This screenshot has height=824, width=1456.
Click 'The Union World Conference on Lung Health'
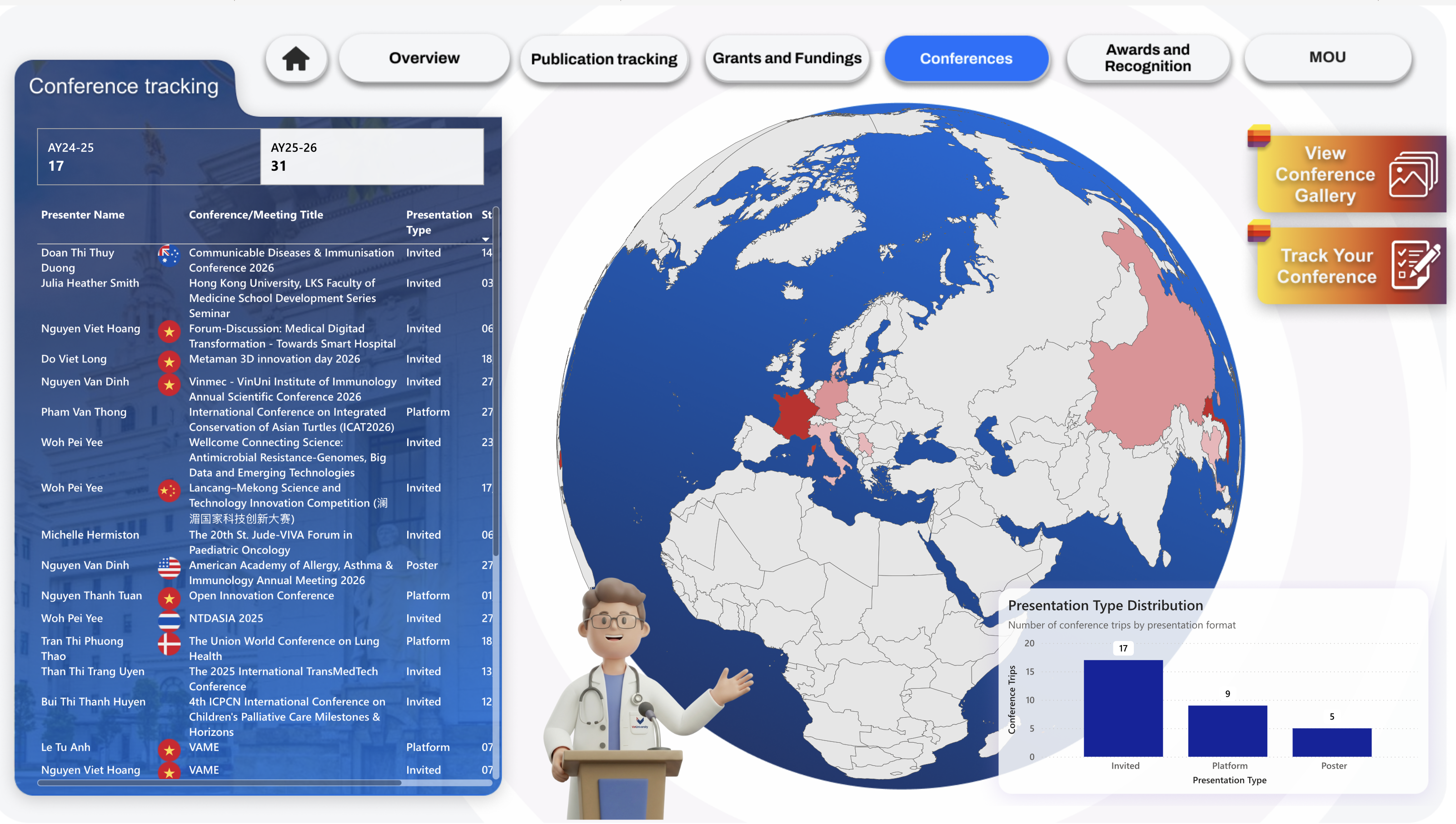pyautogui.click(x=284, y=649)
